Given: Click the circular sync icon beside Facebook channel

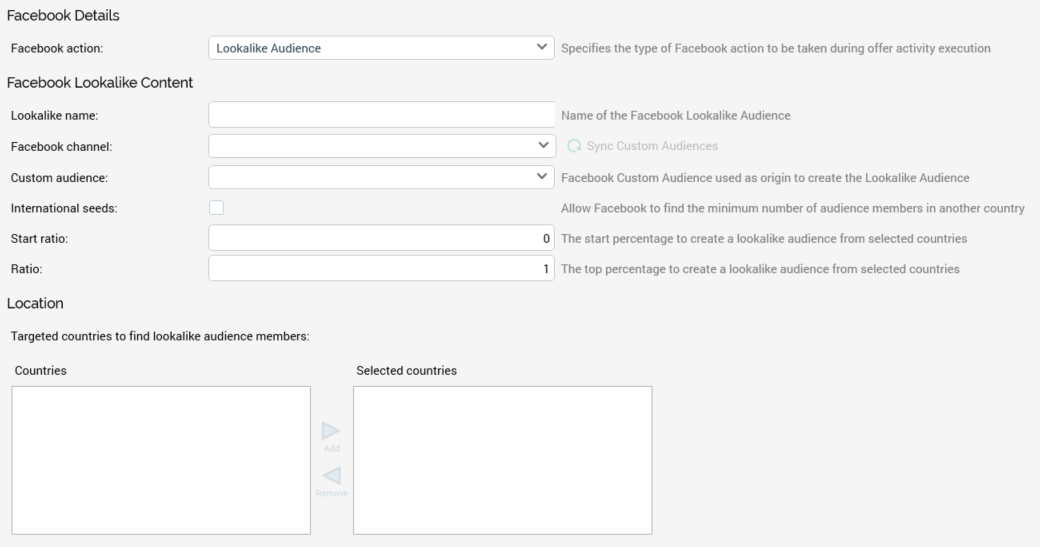Looking at the screenshot, I should point(574,146).
